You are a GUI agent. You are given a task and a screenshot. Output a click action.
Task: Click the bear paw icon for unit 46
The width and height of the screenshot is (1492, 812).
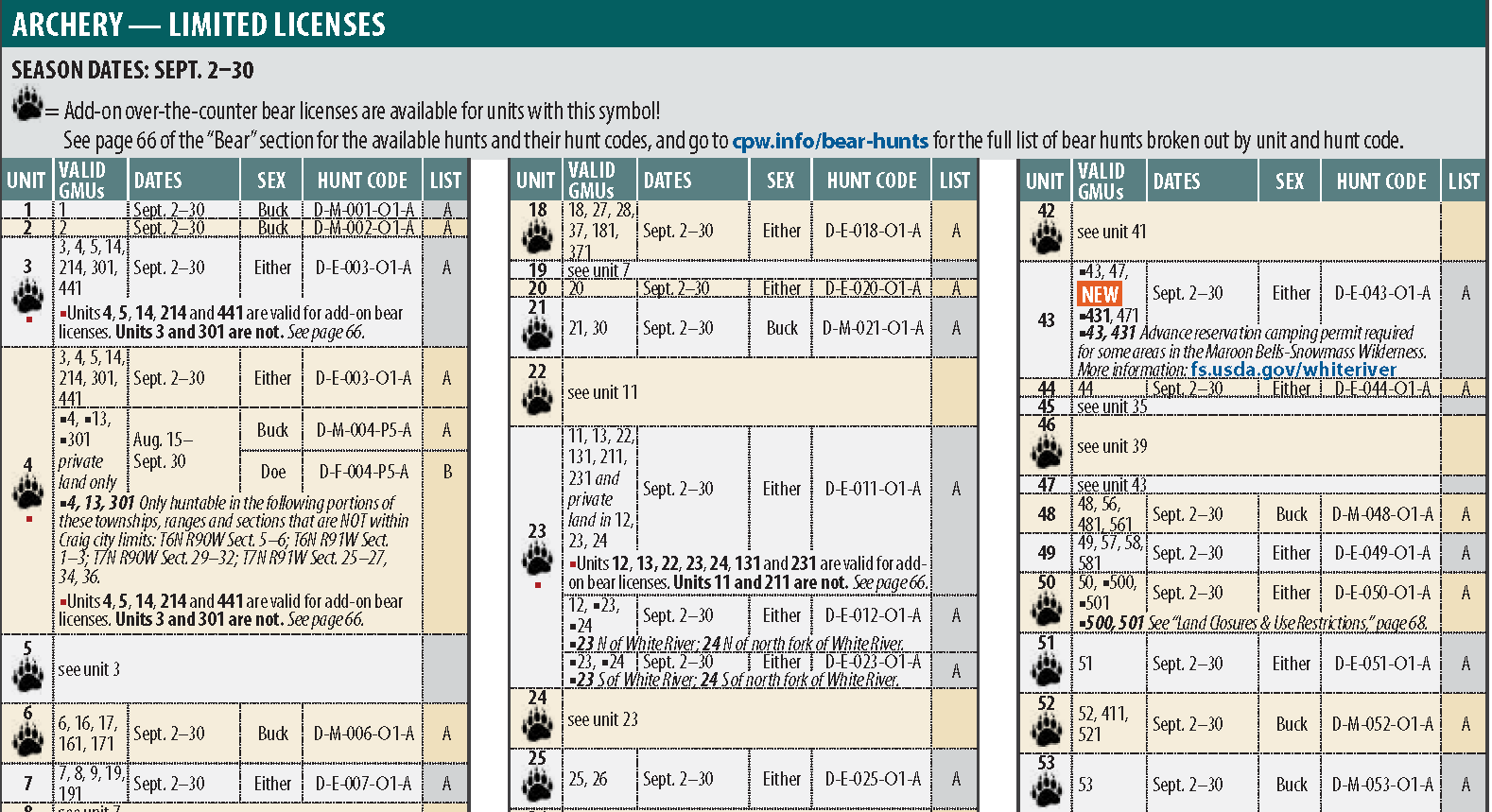pos(1046,451)
